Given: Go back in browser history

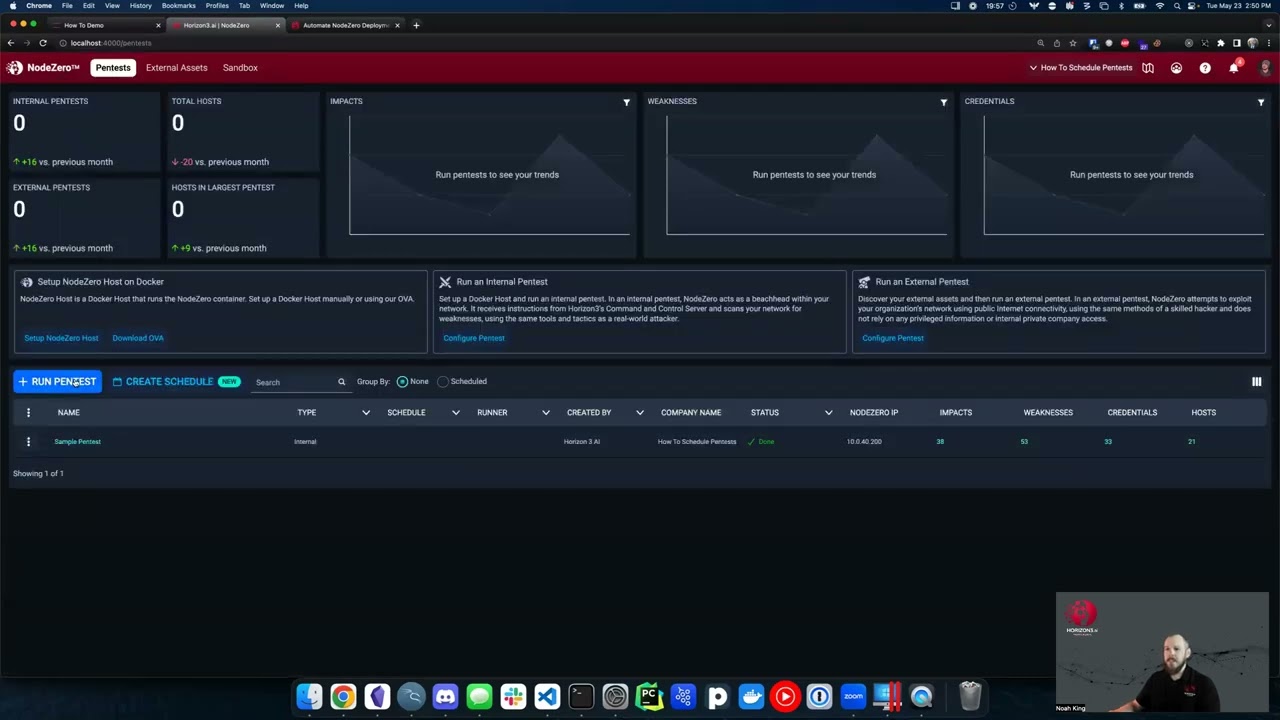Looking at the screenshot, I should click(x=11, y=43).
